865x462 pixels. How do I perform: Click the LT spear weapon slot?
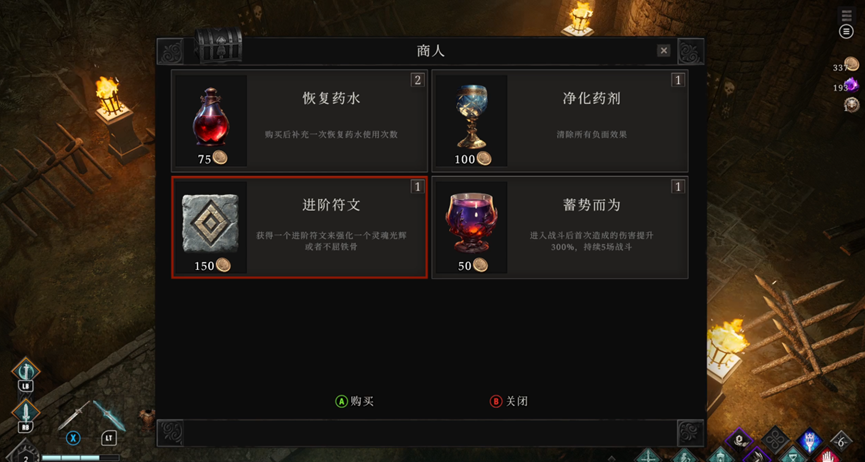[x=109, y=423]
